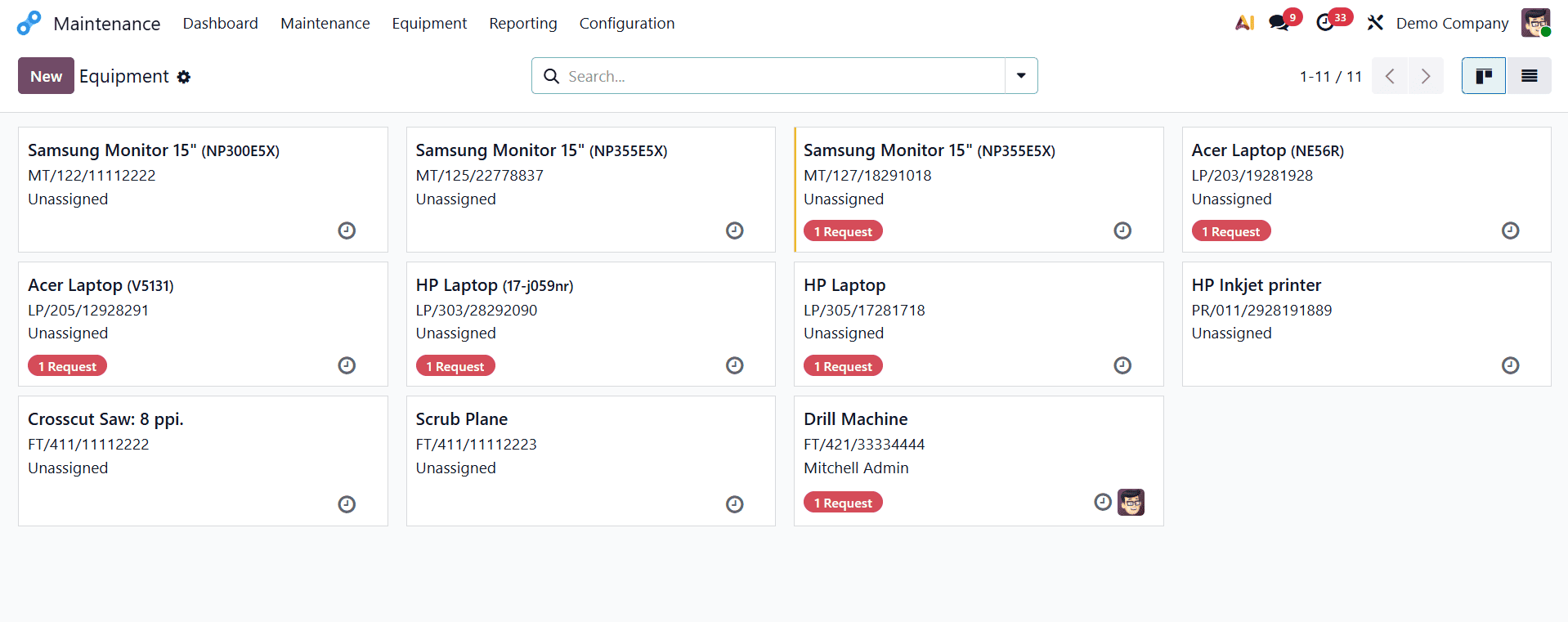Open activity clock on Acer Laptop NE56R card

[1511, 230]
